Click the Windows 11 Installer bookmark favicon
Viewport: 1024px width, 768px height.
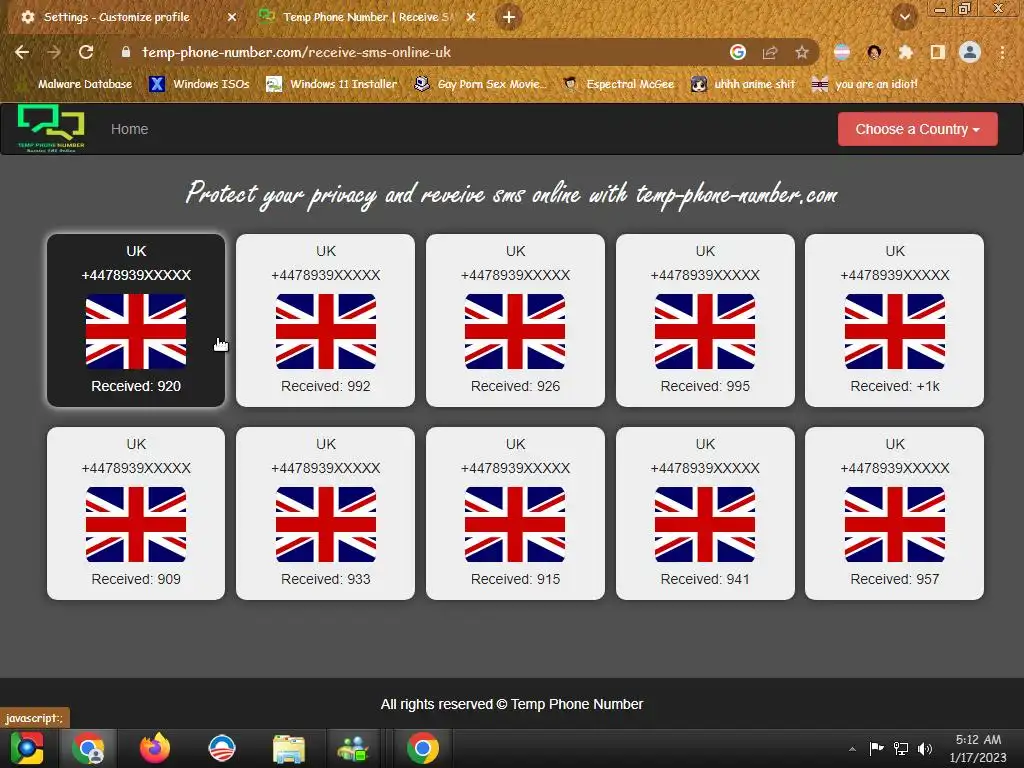tap(274, 84)
